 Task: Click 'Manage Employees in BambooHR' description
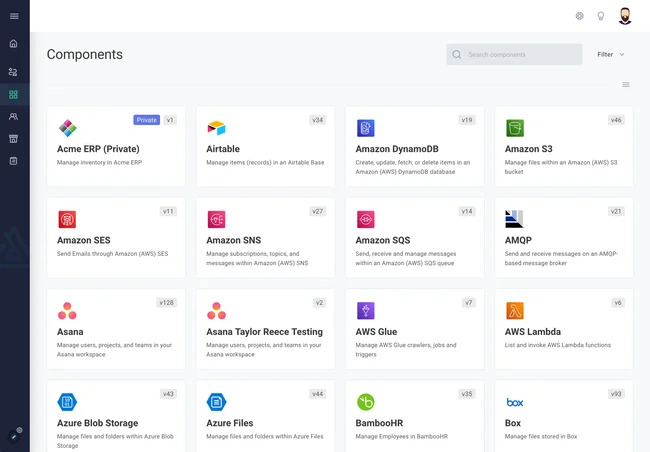click(x=402, y=436)
